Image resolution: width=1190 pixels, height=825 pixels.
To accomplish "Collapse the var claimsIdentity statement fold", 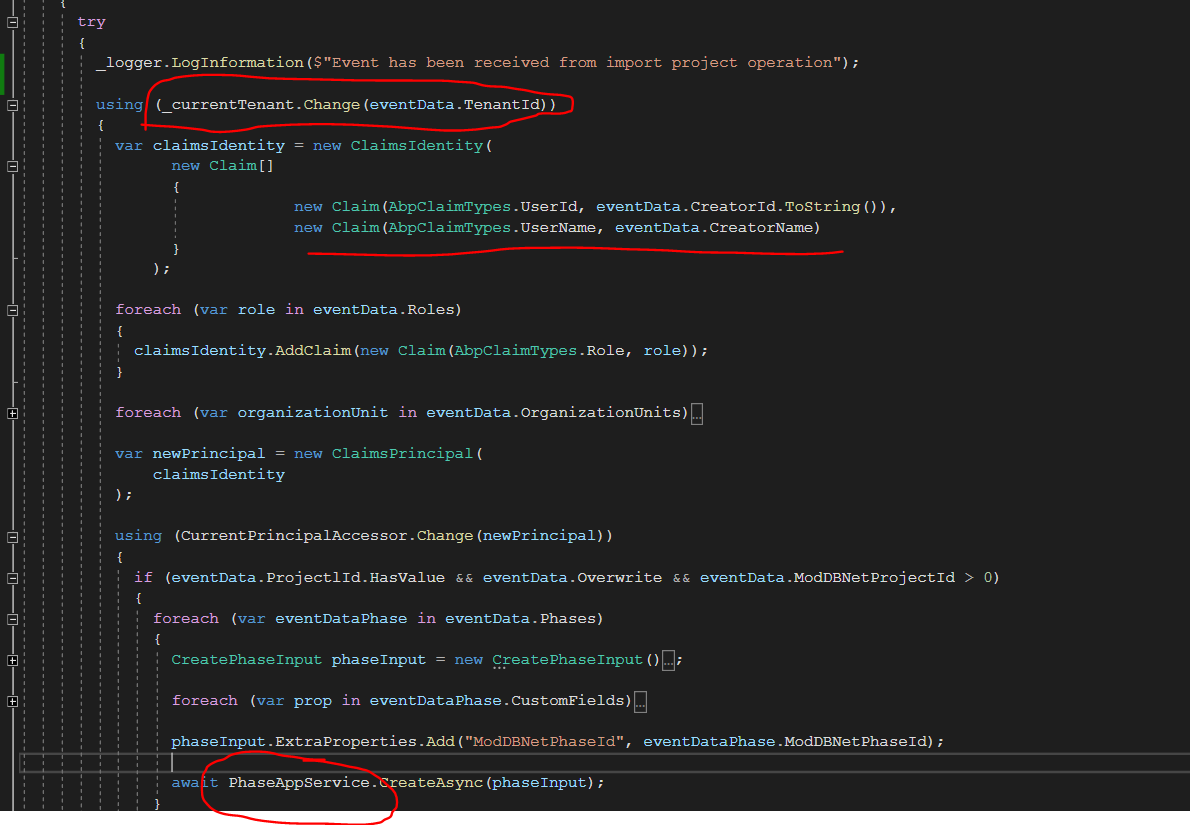I will (x=12, y=146).
